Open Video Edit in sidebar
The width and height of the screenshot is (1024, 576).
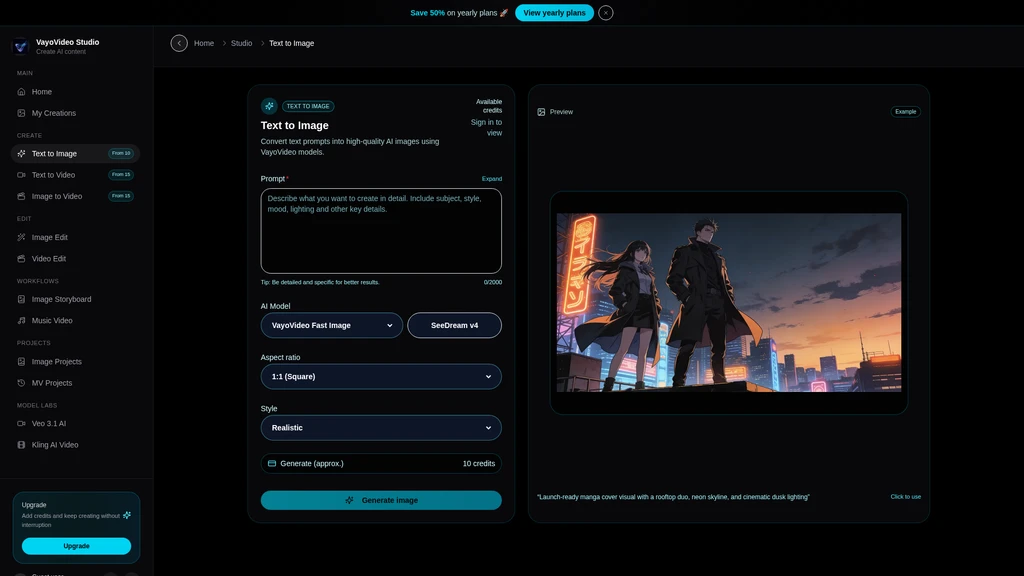75,259
